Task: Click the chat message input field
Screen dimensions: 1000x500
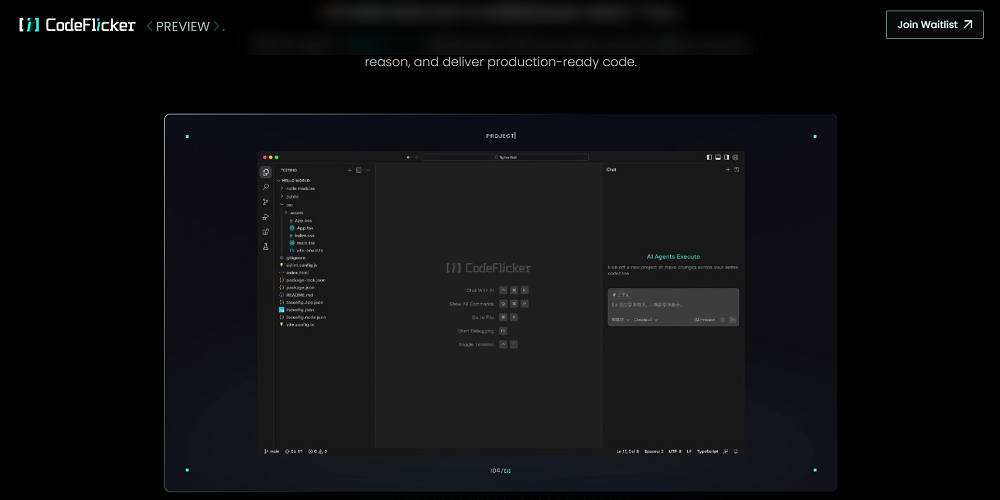Action: pos(672,304)
